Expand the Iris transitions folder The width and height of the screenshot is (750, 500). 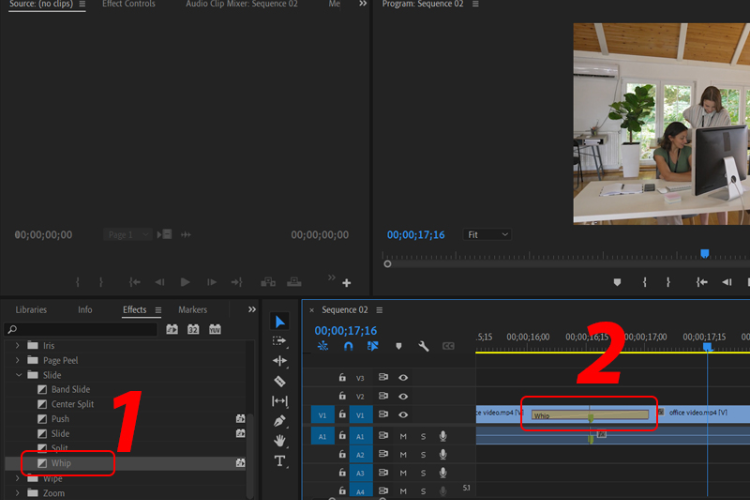(x=18, y=345)
